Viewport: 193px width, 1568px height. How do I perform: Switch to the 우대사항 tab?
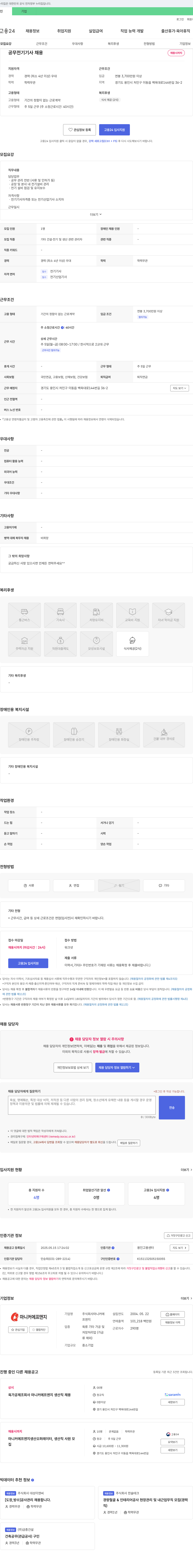tap(77, 44)
